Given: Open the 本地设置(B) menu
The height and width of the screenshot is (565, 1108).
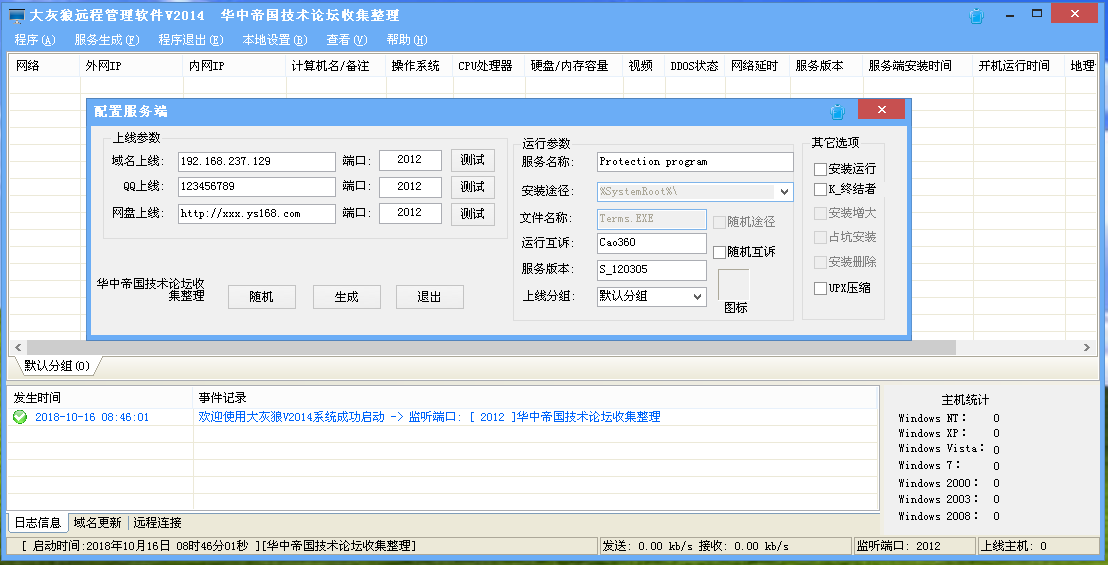Looking at the screenshot, I should click(x=275, y=40).
